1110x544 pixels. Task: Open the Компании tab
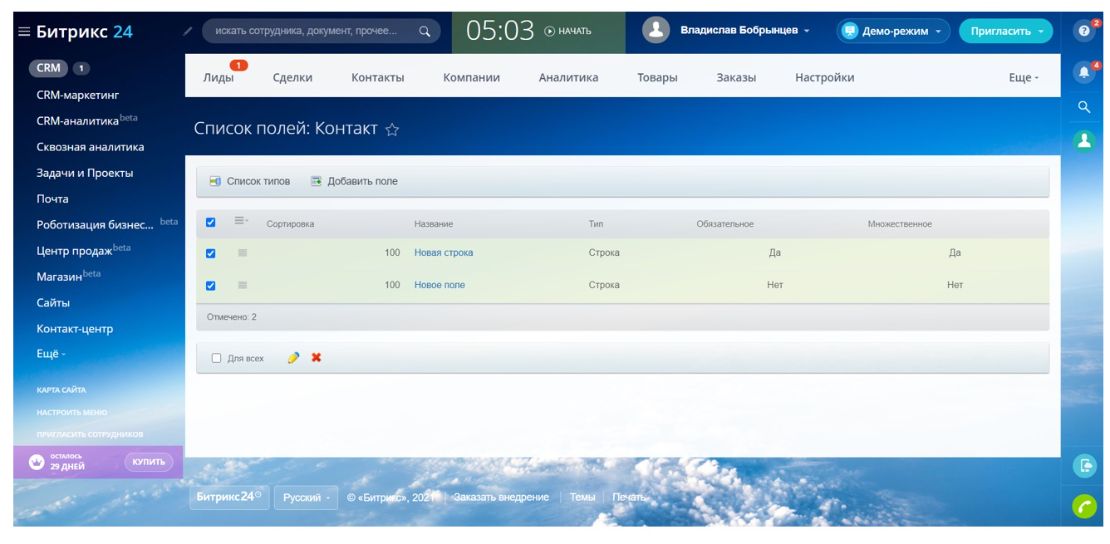click(x=471, y=78)
